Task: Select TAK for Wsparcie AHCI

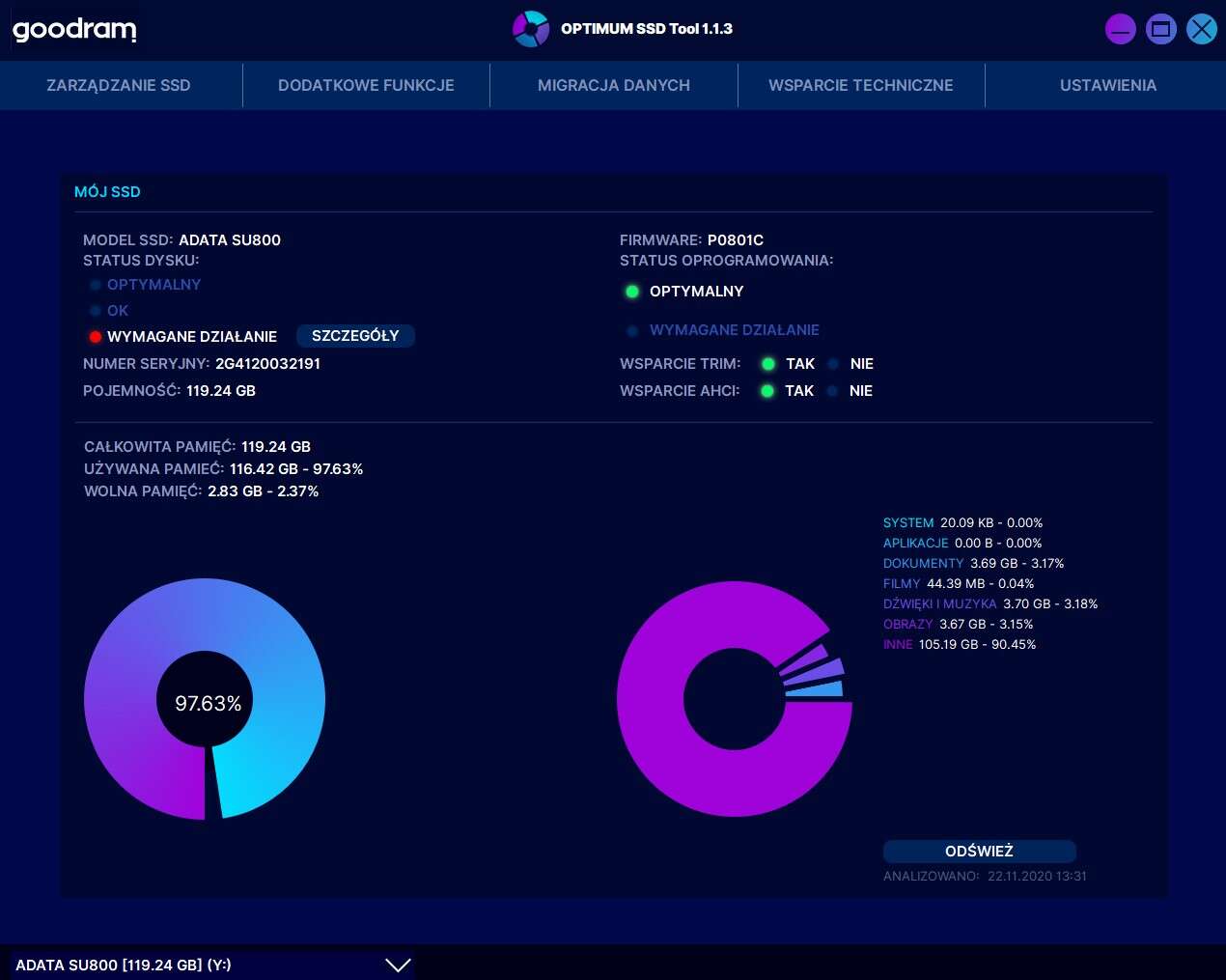Action: click(767, 391)
